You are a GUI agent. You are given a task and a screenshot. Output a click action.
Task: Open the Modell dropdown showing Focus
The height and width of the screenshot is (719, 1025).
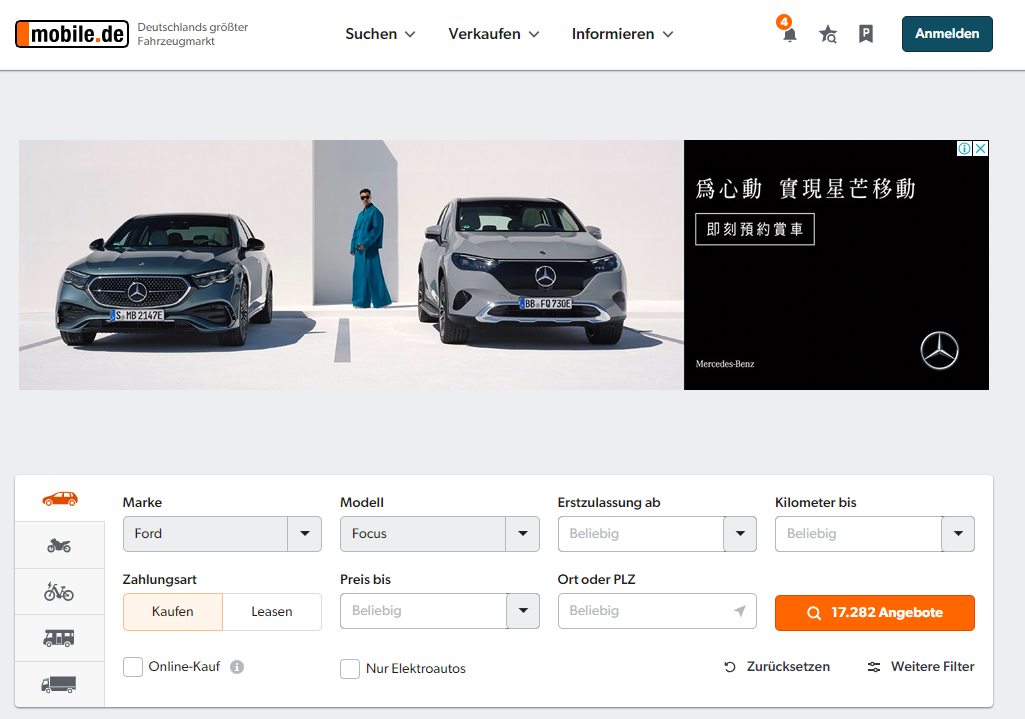click(440, 534)
